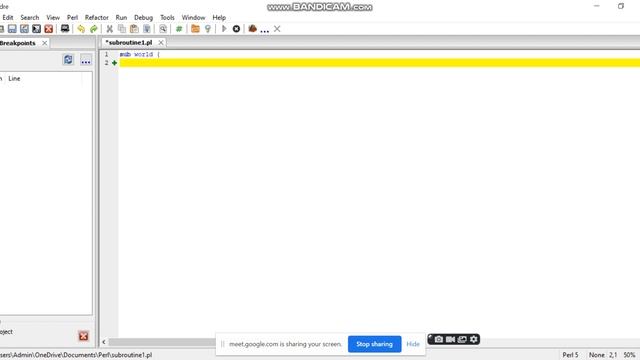640x360 pixels.
Task: Click the green plus marker on line 2
Action: [114, 63]
